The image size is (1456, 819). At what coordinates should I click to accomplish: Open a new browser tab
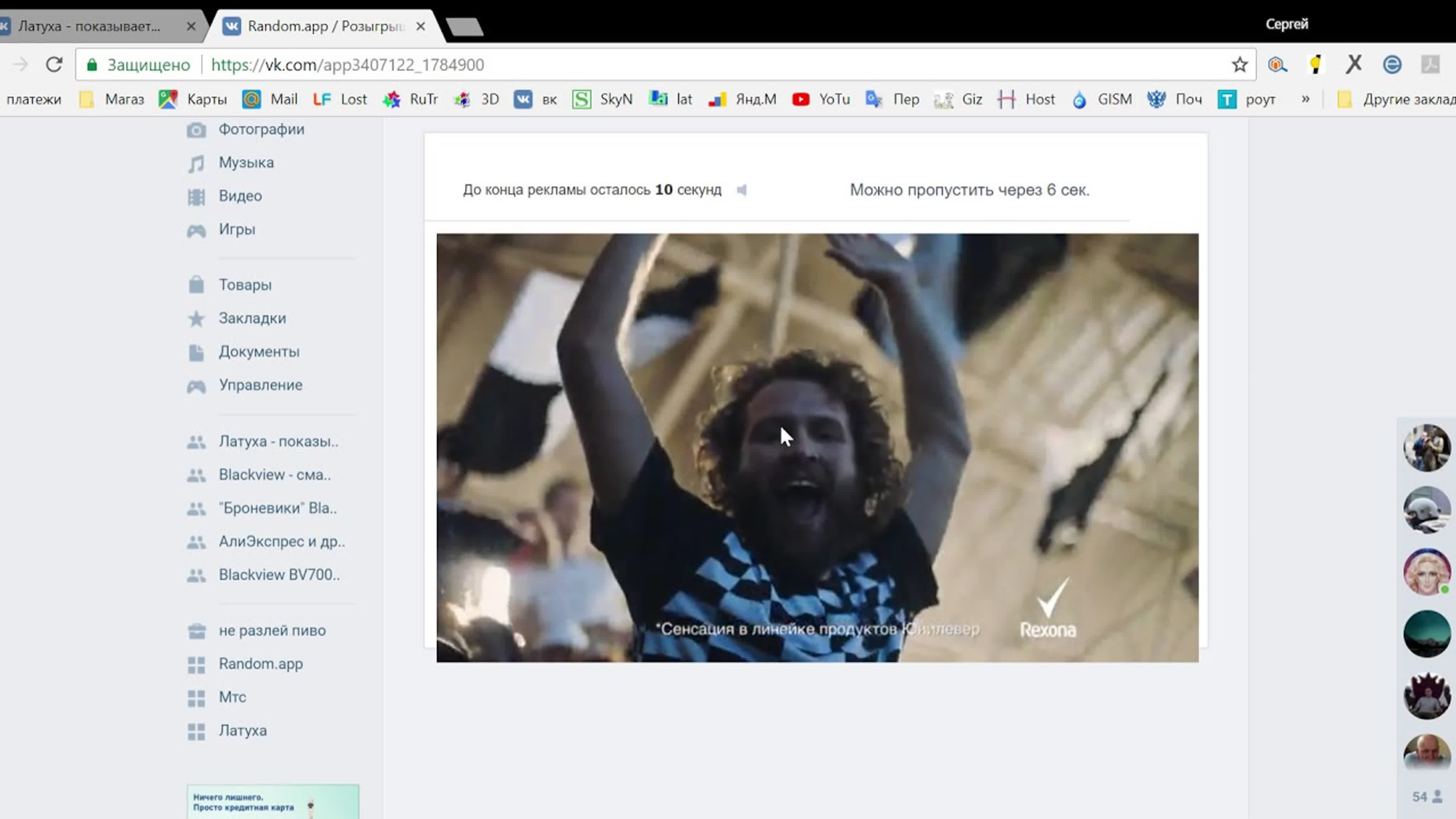click(x=464, y=26)
